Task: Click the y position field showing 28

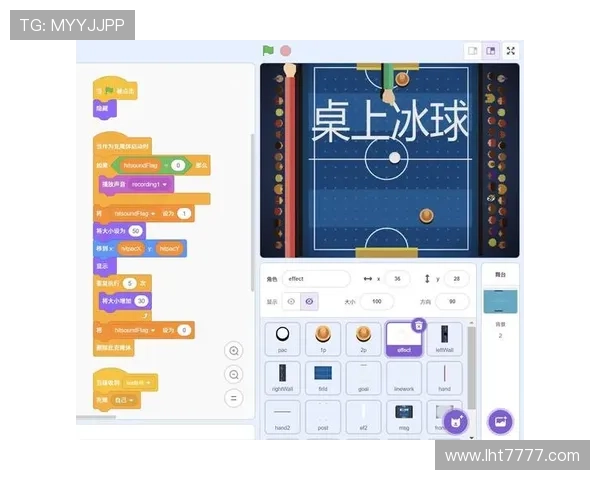Action: pos(457,279)
